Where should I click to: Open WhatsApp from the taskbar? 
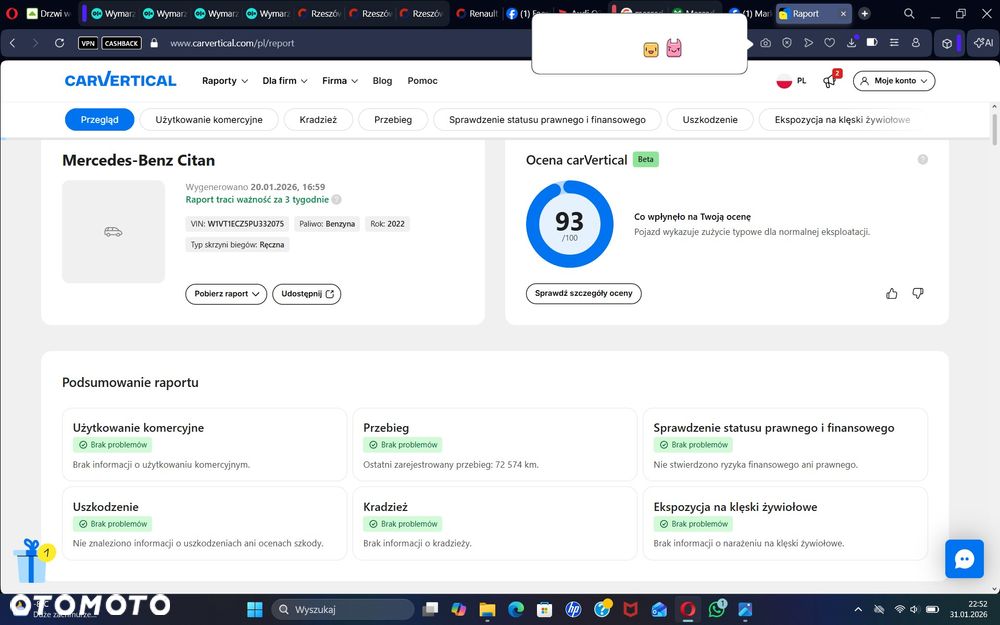(716, 610)
